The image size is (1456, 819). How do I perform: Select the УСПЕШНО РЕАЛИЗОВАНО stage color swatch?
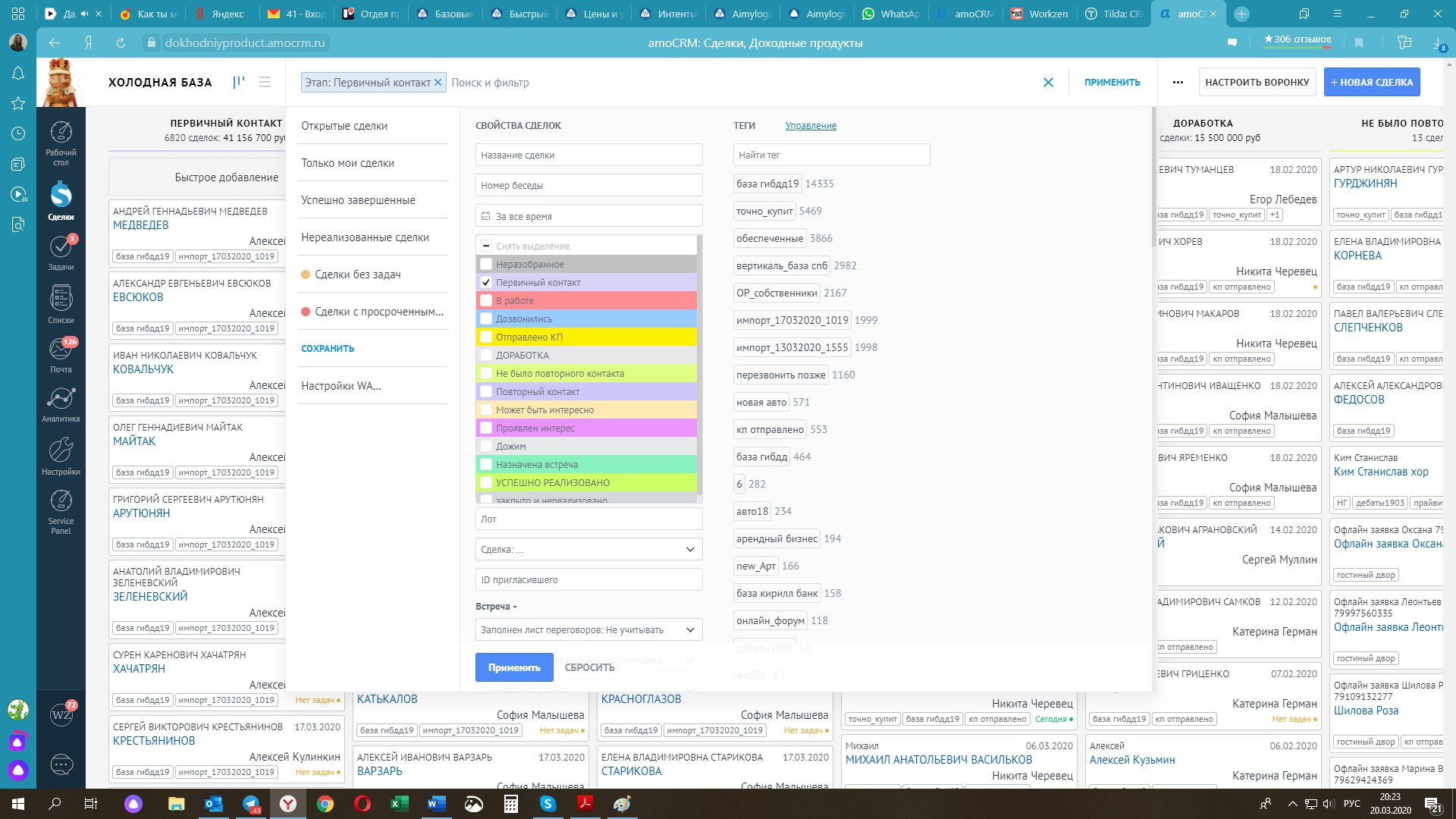485,482
